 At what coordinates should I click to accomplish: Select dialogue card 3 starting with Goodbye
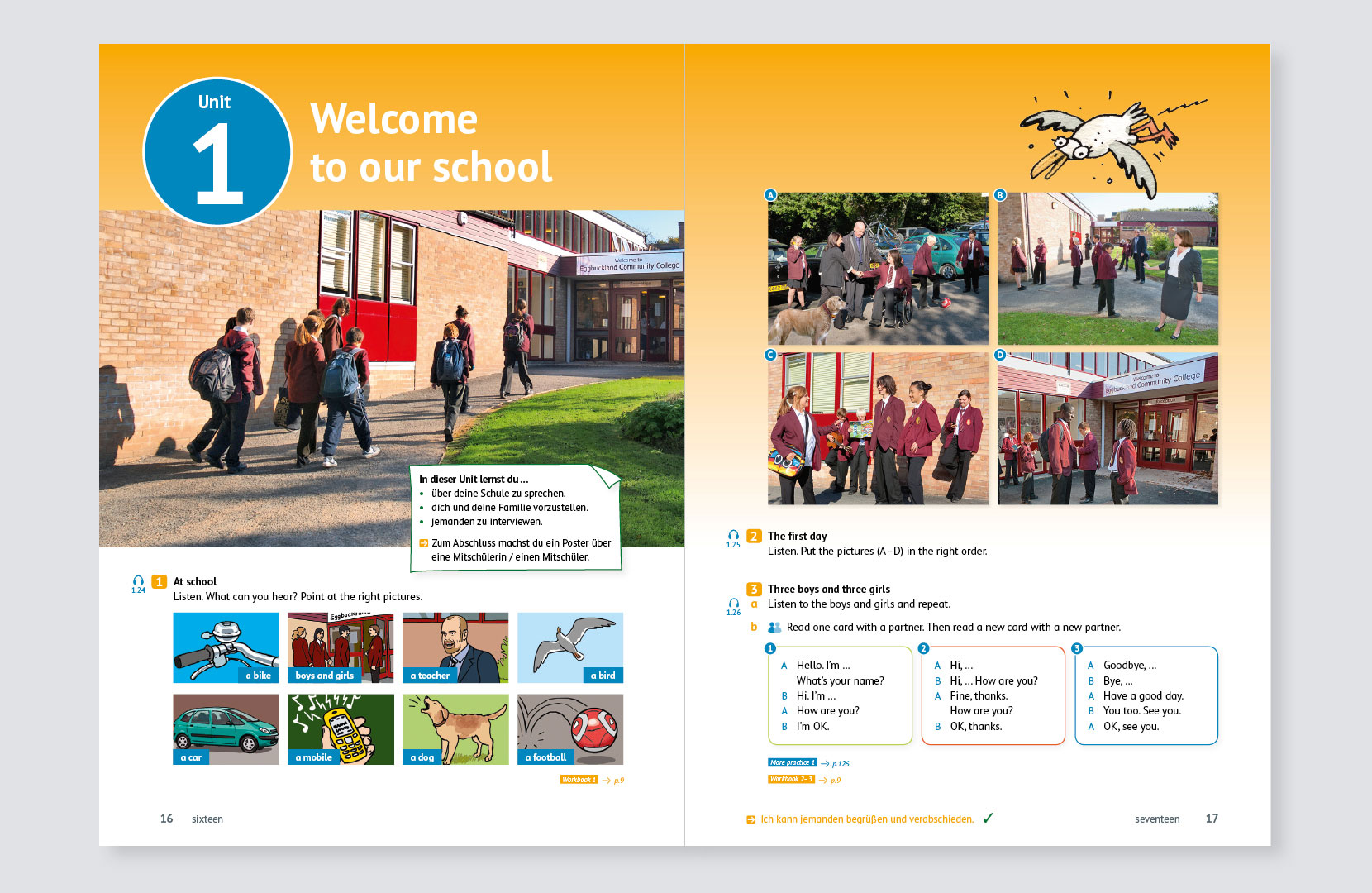point(1146,695)
